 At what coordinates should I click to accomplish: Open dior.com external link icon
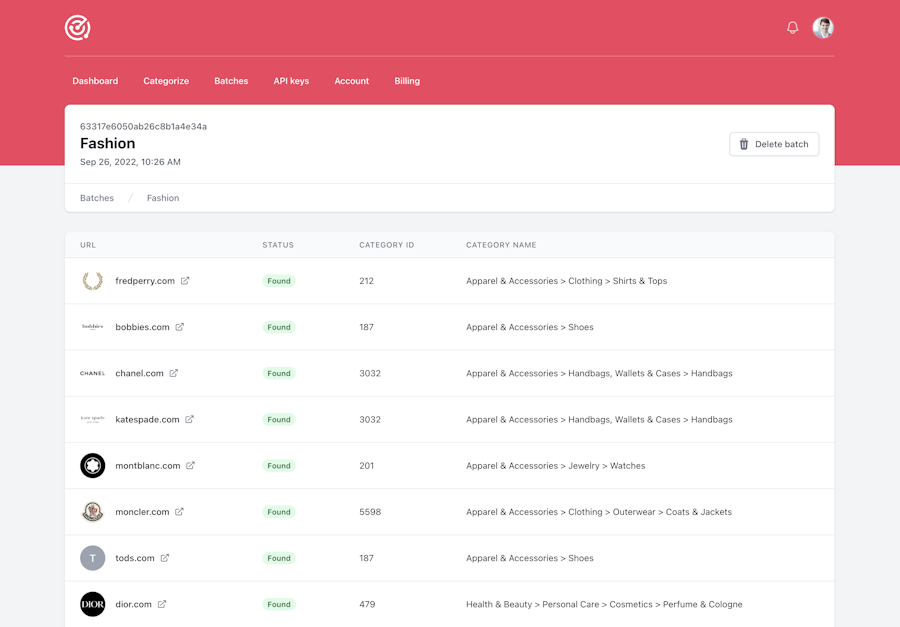coord(162,604)
